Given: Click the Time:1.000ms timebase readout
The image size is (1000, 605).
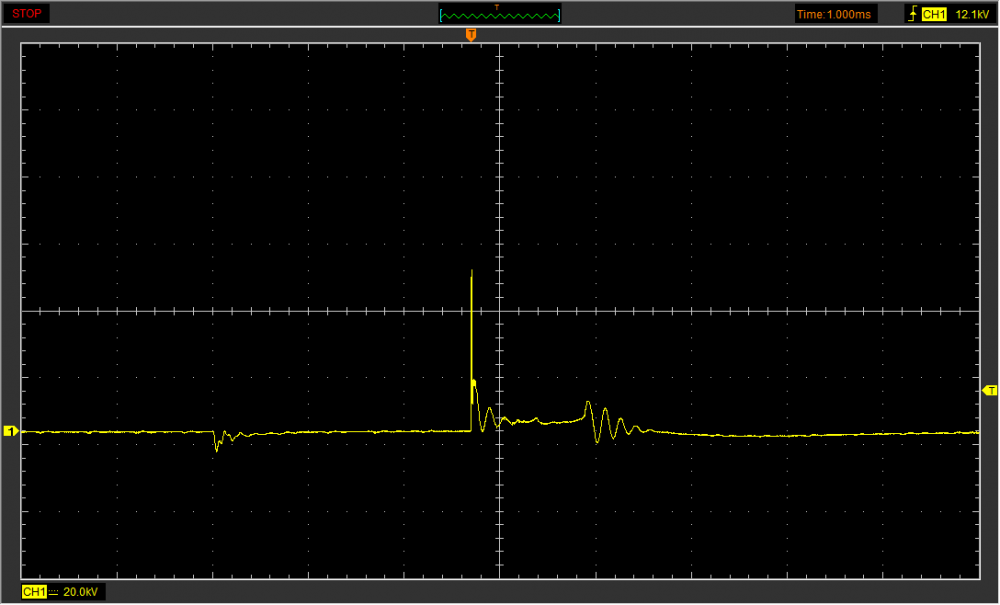Looking at the screenshot, I should [835, 14].
